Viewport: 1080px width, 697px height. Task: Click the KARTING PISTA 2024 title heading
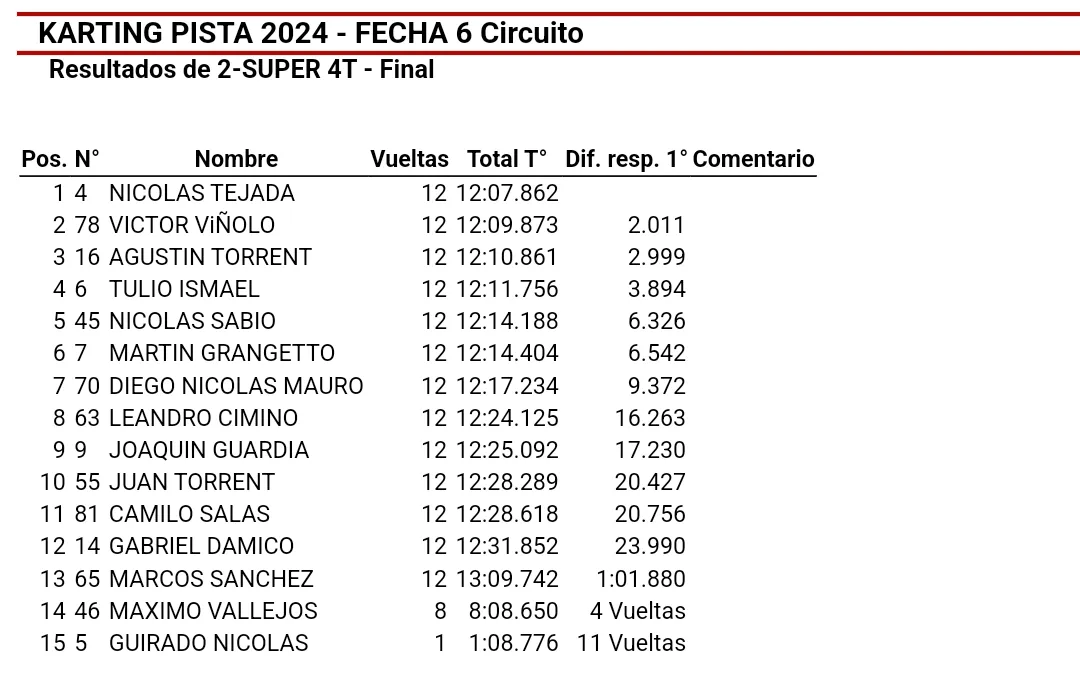pos(310,33)
